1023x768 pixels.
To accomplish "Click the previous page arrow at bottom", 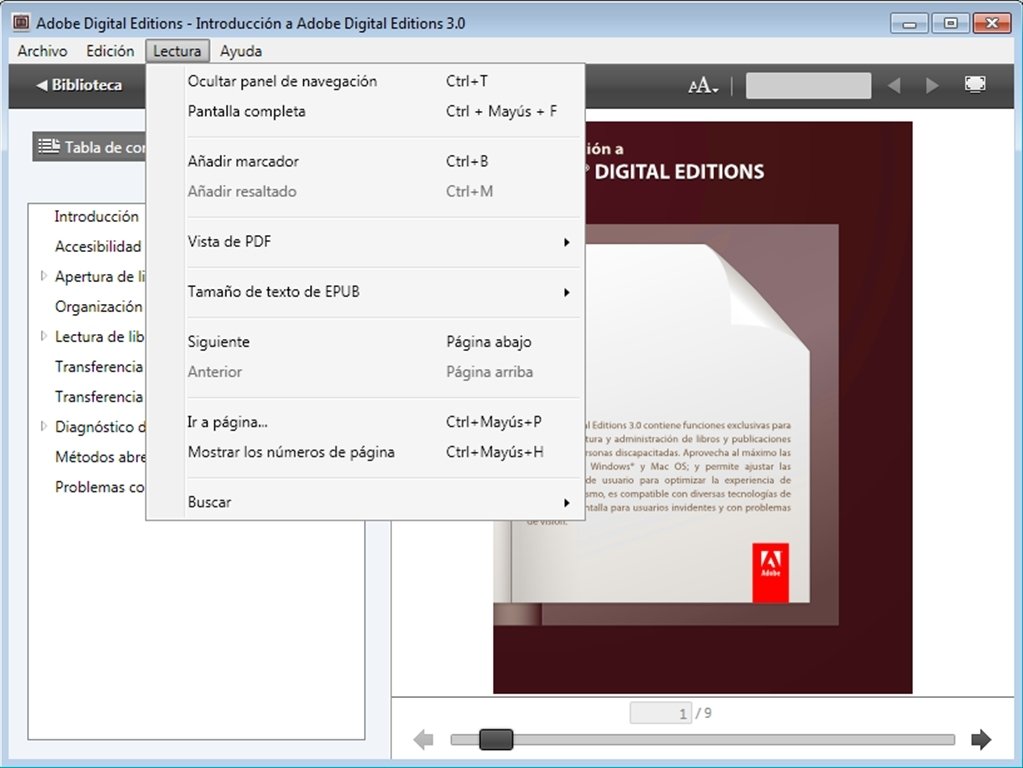I will (x=423, y=739).
